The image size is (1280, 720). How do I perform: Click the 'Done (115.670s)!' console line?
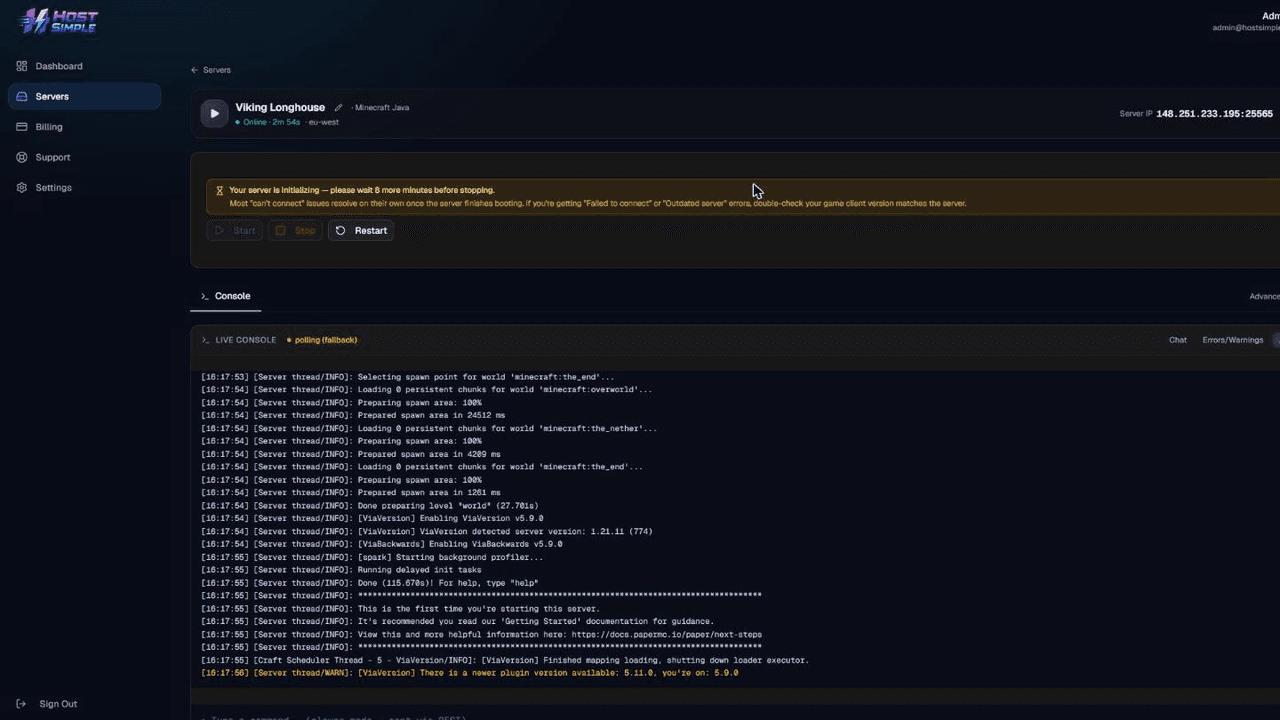[370, 583]
